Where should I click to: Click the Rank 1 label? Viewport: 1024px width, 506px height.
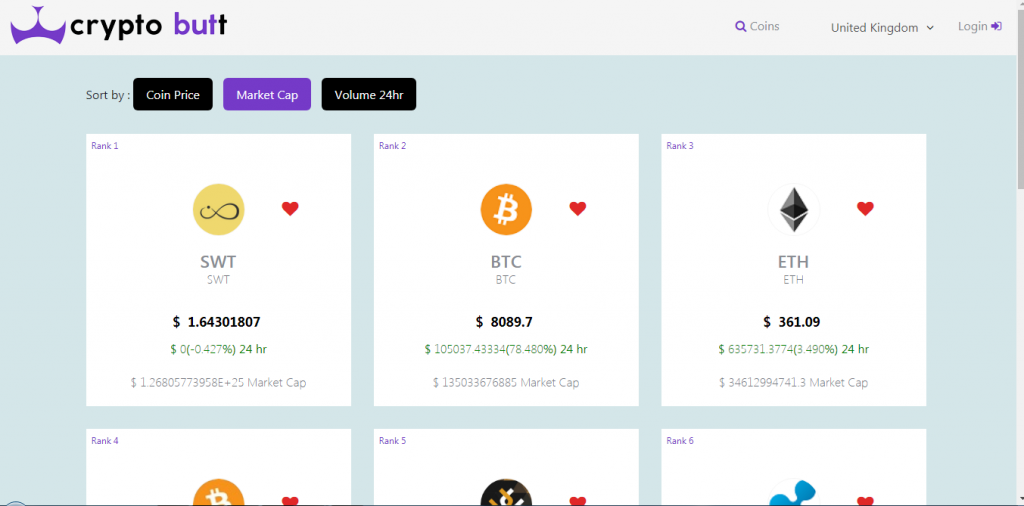104,146
